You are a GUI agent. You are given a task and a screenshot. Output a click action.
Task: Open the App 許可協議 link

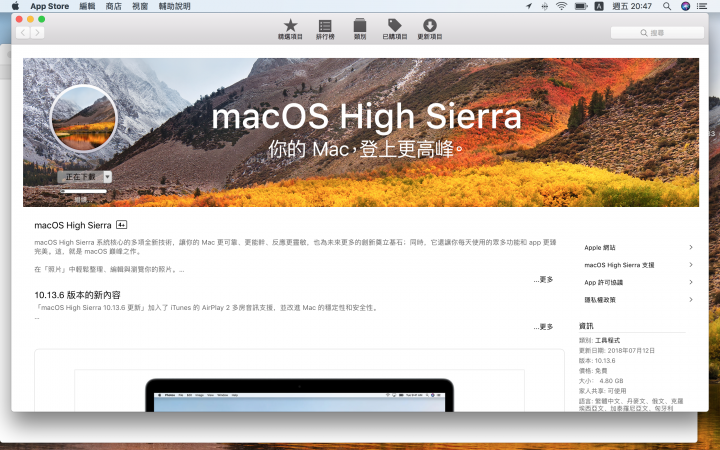click(x=603, y=282)
